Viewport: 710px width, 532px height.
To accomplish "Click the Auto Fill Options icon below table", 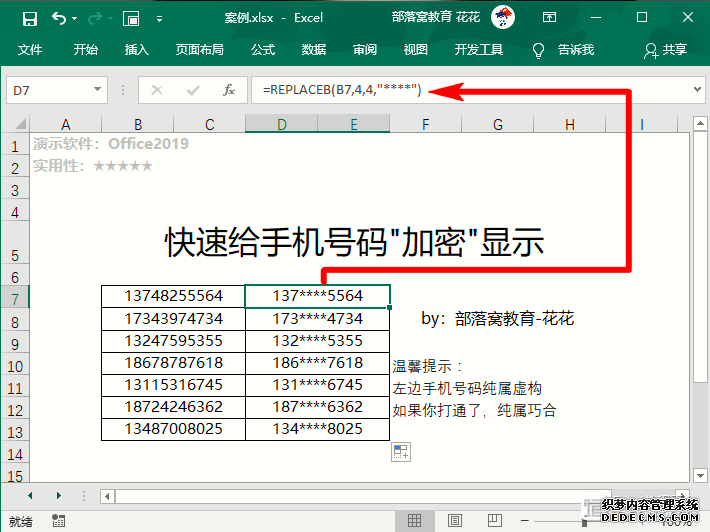I will click(401, 452).
